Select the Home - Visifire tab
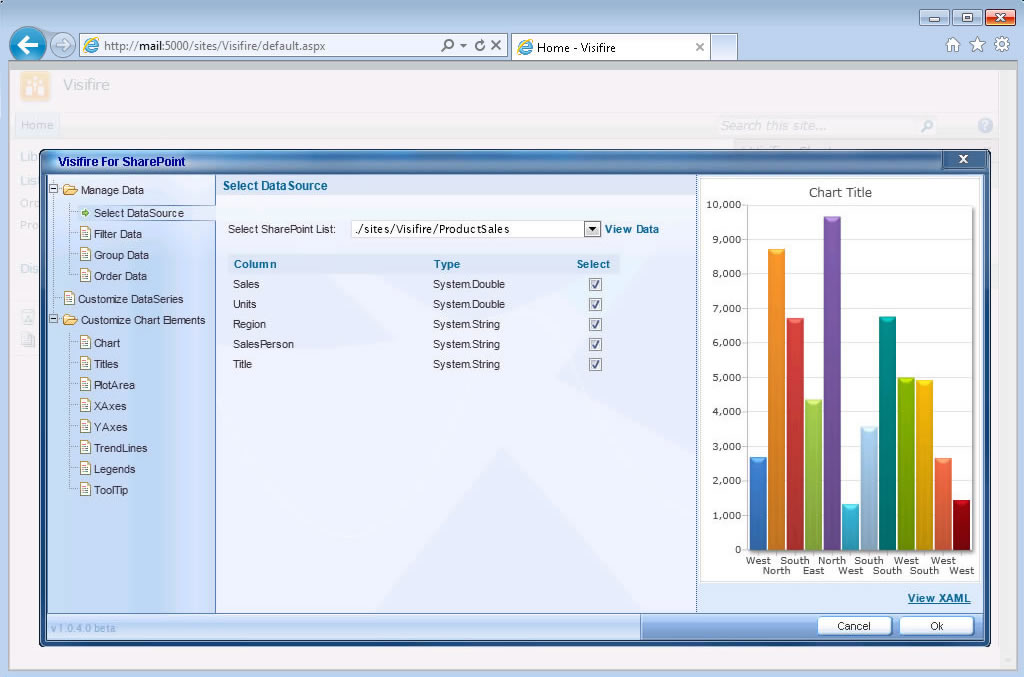Image resolution: width=1024 pixels, height=677 pixels. (x=611, y=47)
